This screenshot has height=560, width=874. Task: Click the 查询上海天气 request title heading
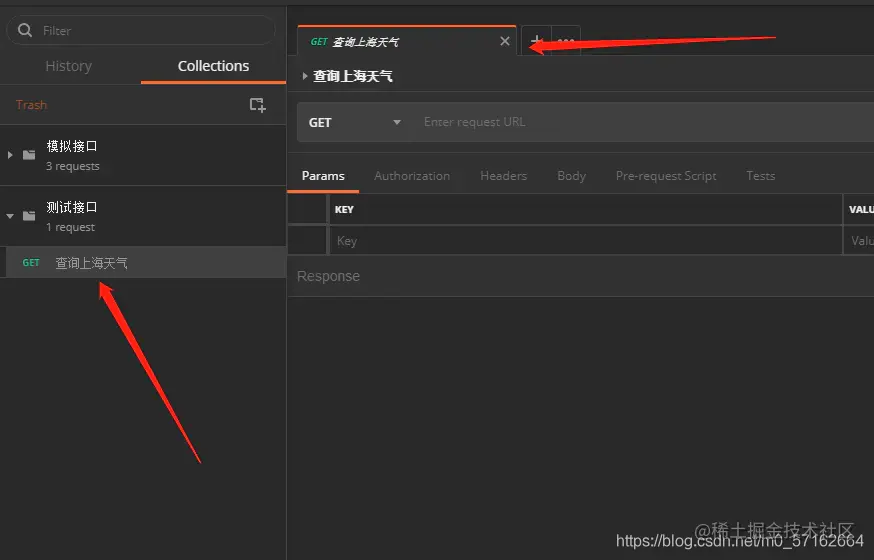(x=353, y=76)
